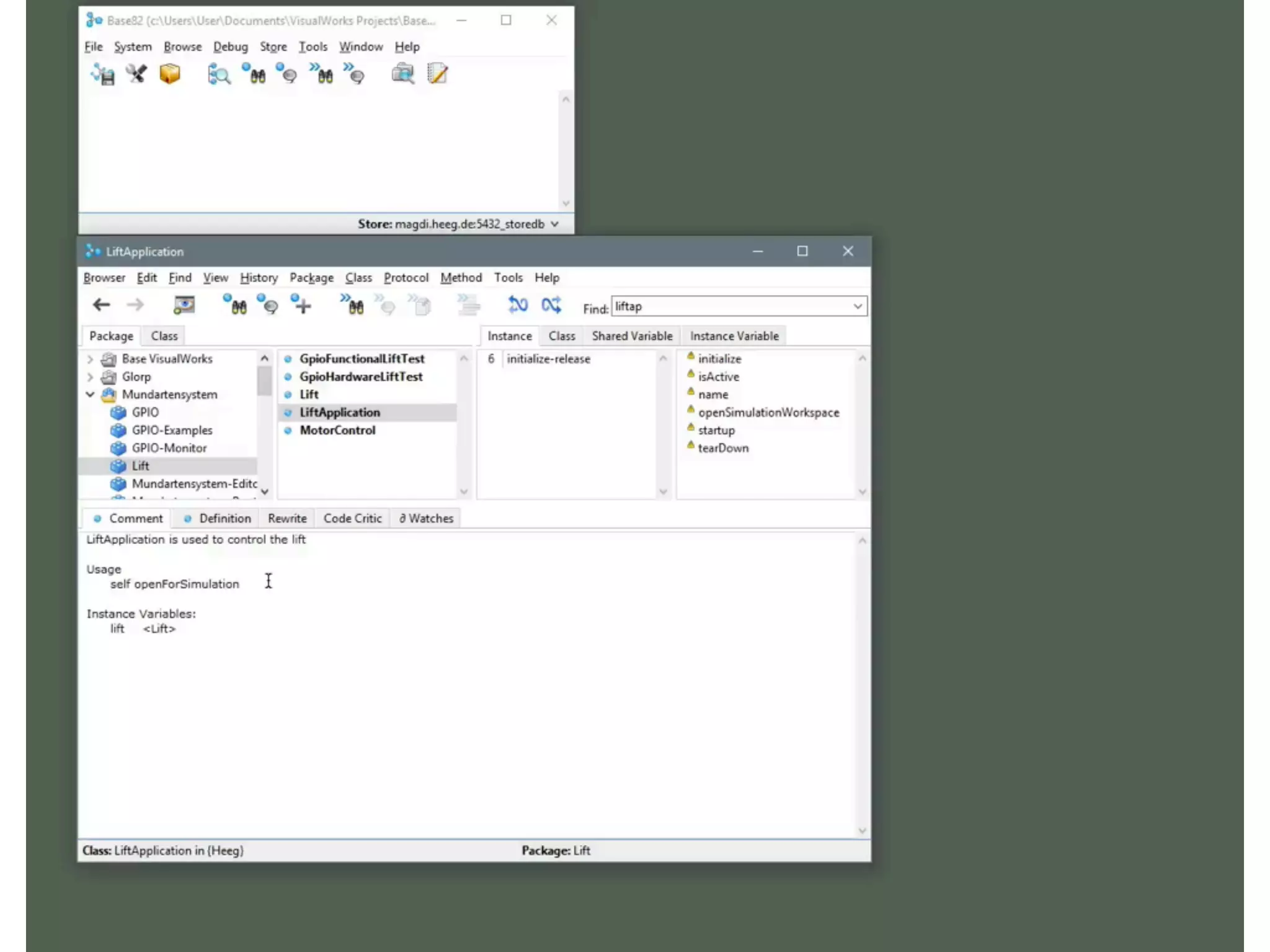Select the openSimulationWorkspace method
This screenshot has width=1270, height=952.
click(x=768, y=413)
